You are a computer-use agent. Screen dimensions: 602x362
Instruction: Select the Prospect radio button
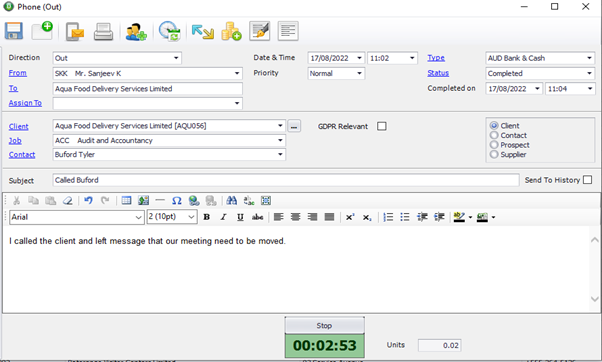click(494, 145)
